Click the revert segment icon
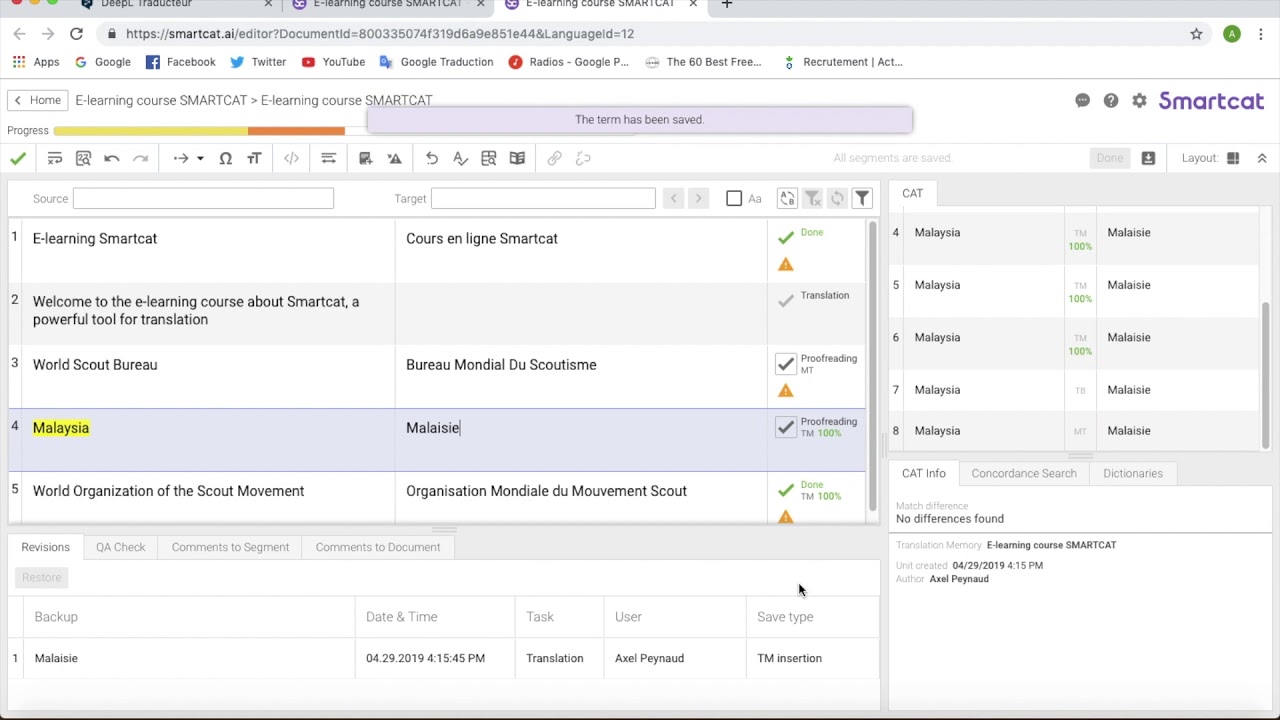 (x=432, y=158)
